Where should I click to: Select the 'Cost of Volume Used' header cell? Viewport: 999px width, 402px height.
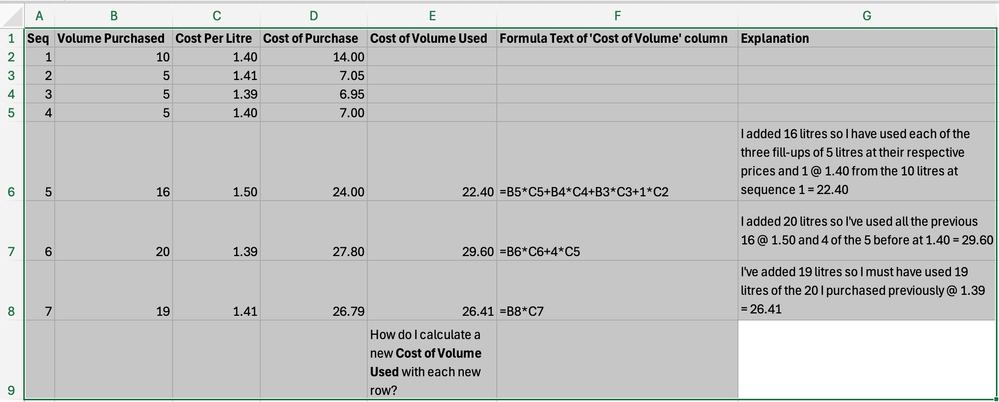click(433, 38)
